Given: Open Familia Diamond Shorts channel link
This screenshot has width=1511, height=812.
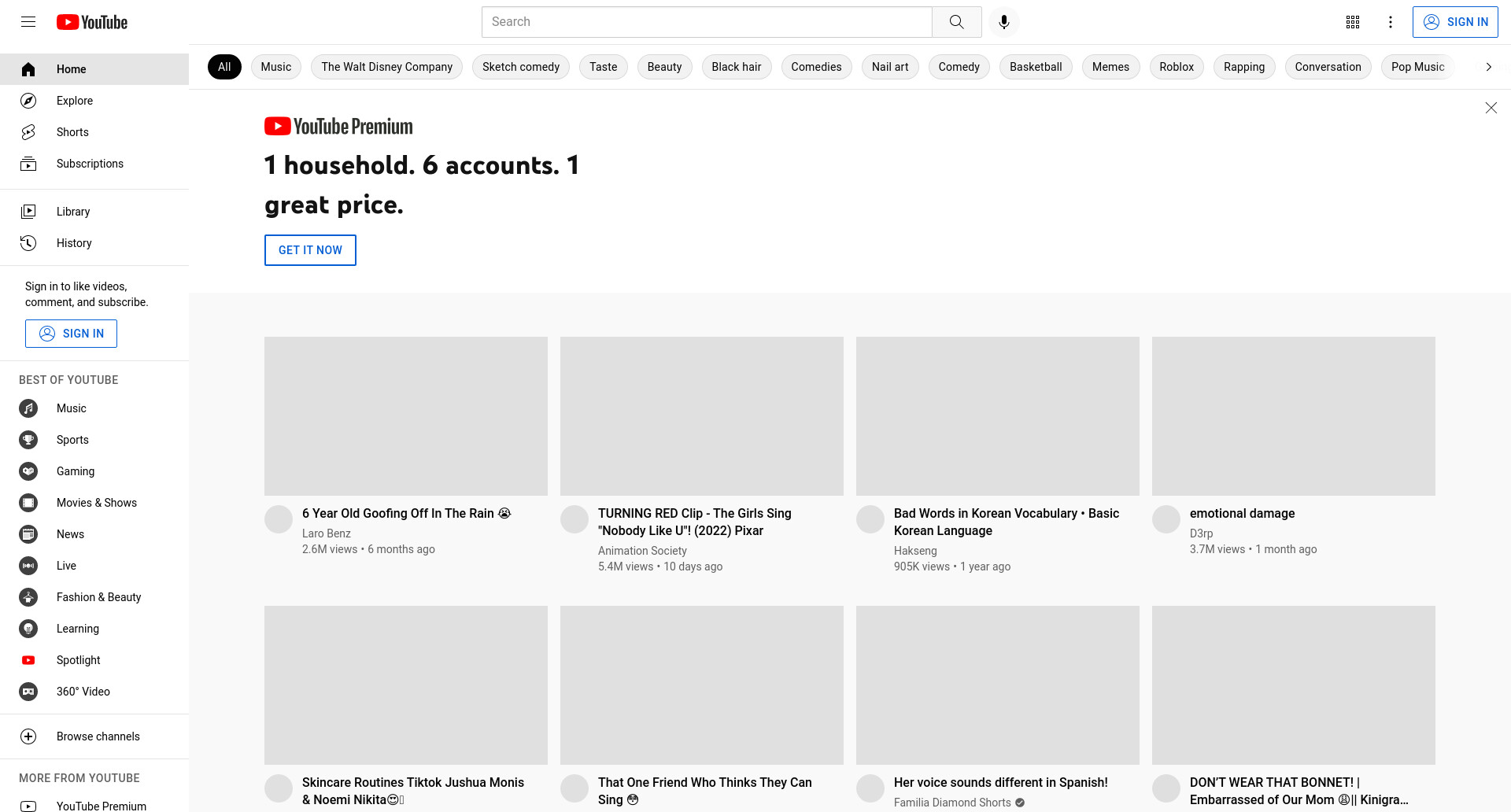Looking at the screenshot, I should click(x=952, y=803).
